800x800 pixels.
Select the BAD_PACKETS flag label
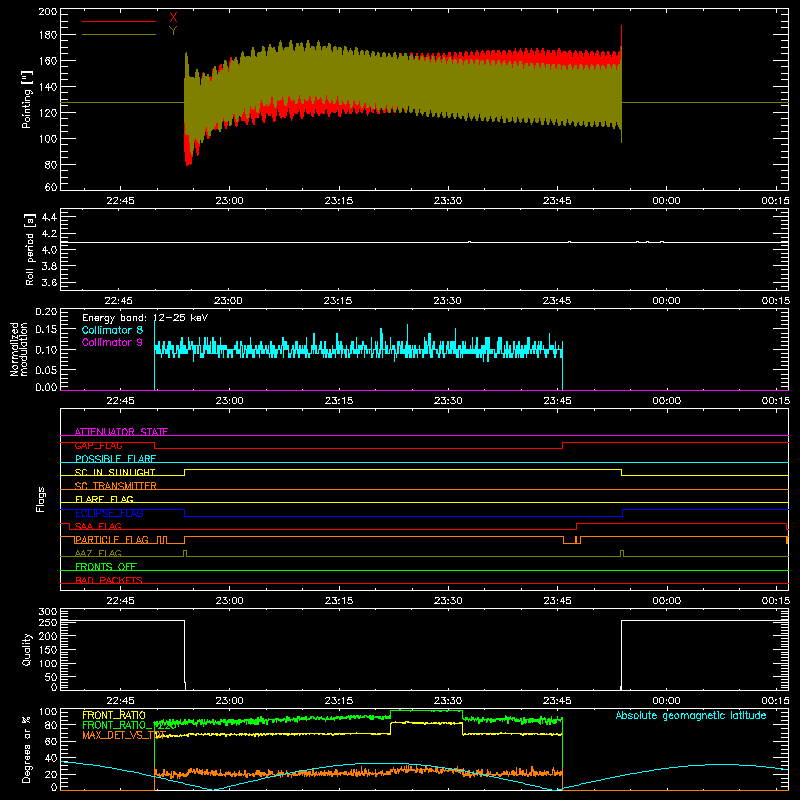[x=109, y=580]
